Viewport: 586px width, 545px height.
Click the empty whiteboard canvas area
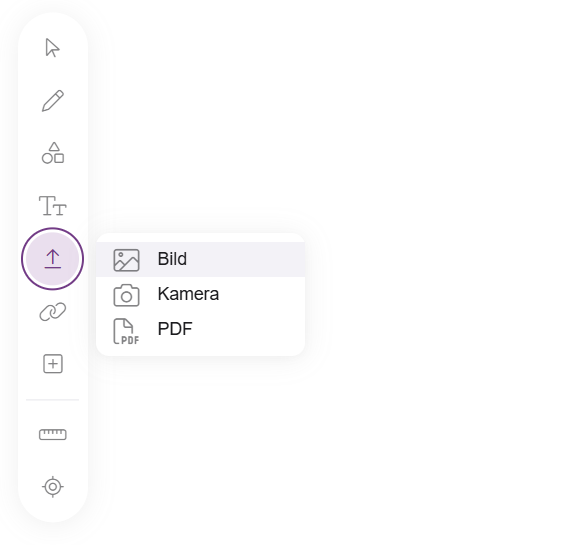coord(430,150)
